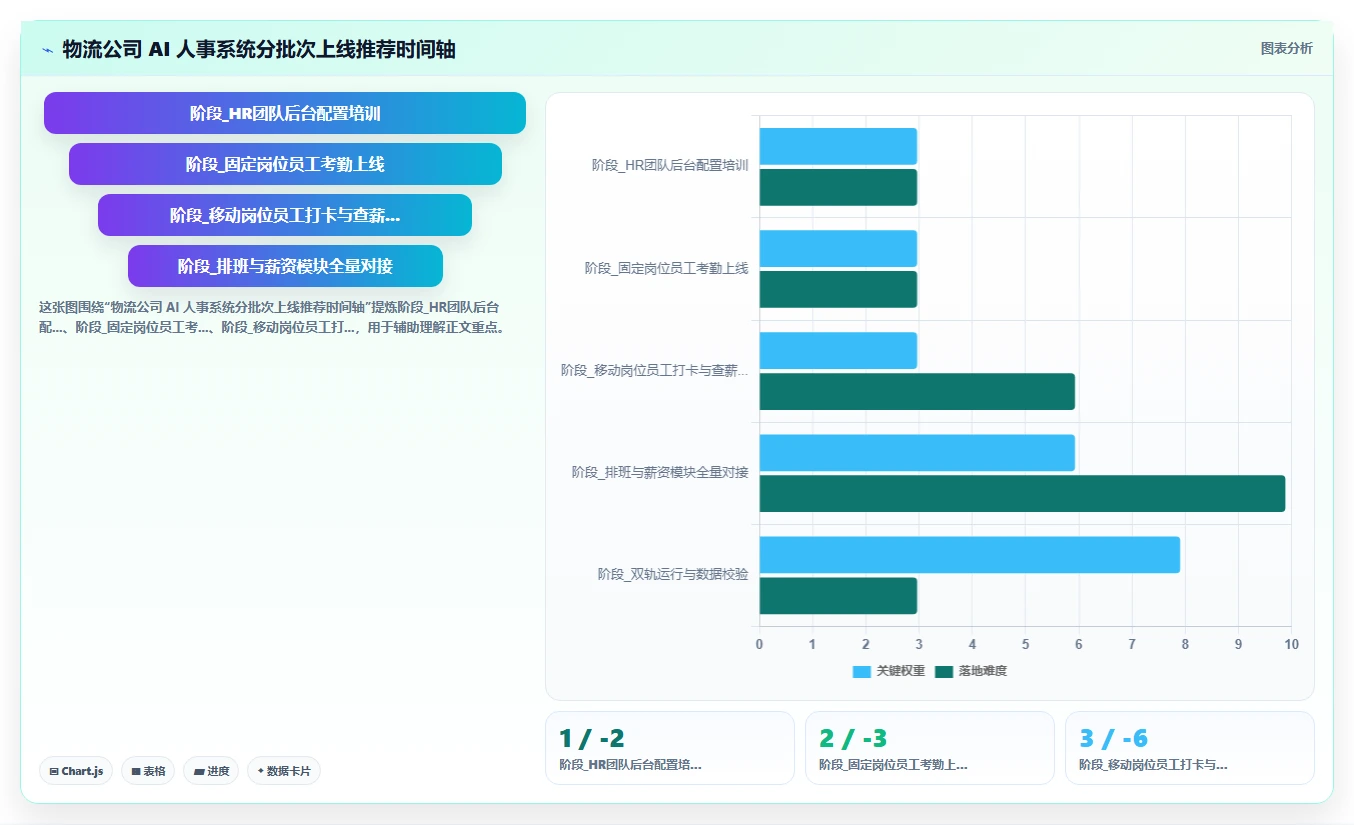1354x825 pixels.
Task: Click the 表格 tag icon
Action: tap(136, 771)
